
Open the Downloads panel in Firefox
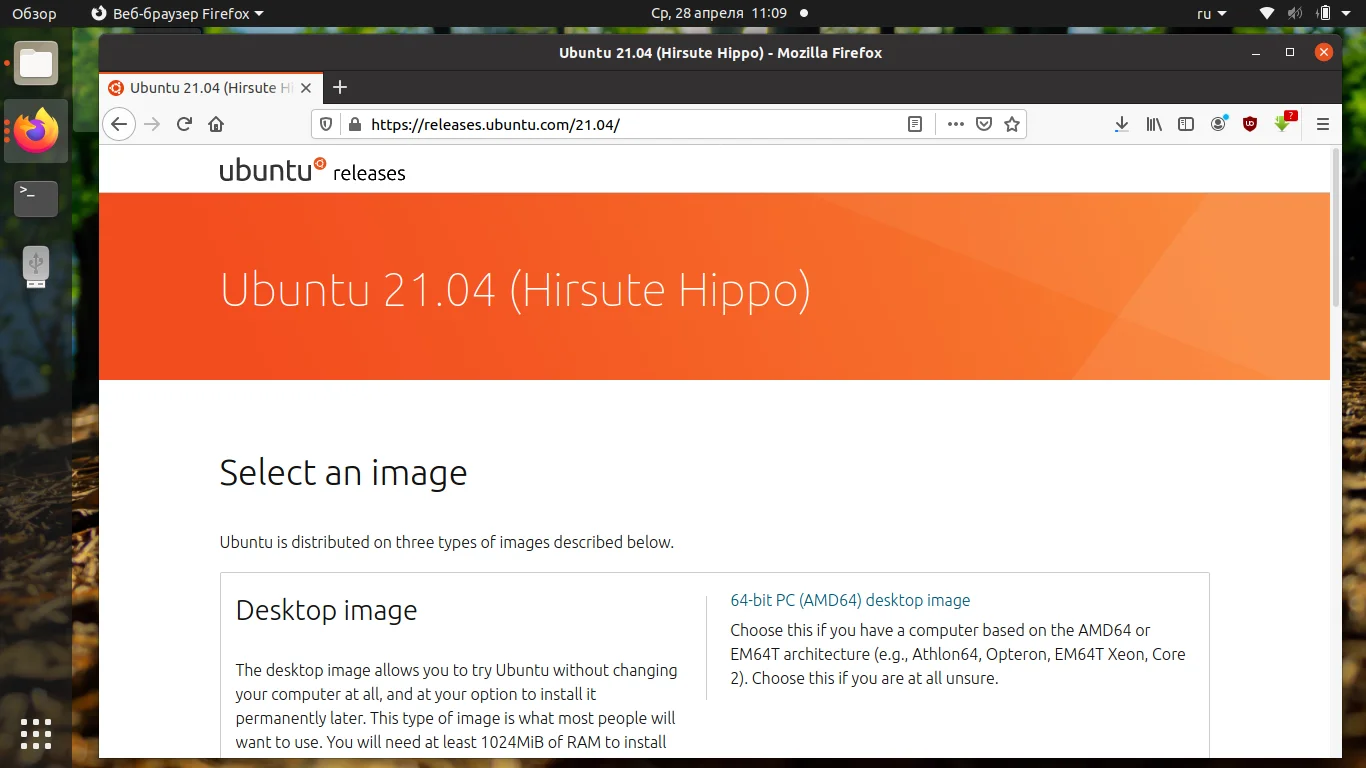tap(1121, 124)
